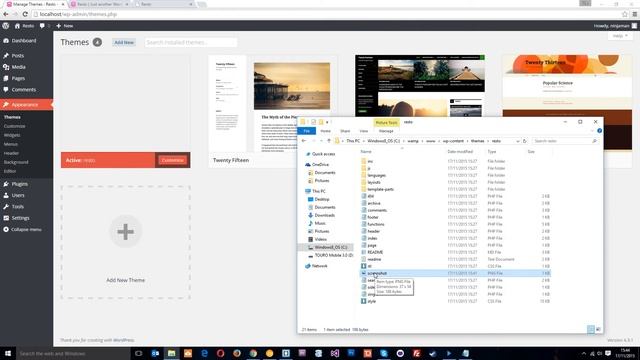This screenshot has height=360, width=640.
Task: Click Customize on the active theme
Action: (172, 160)
